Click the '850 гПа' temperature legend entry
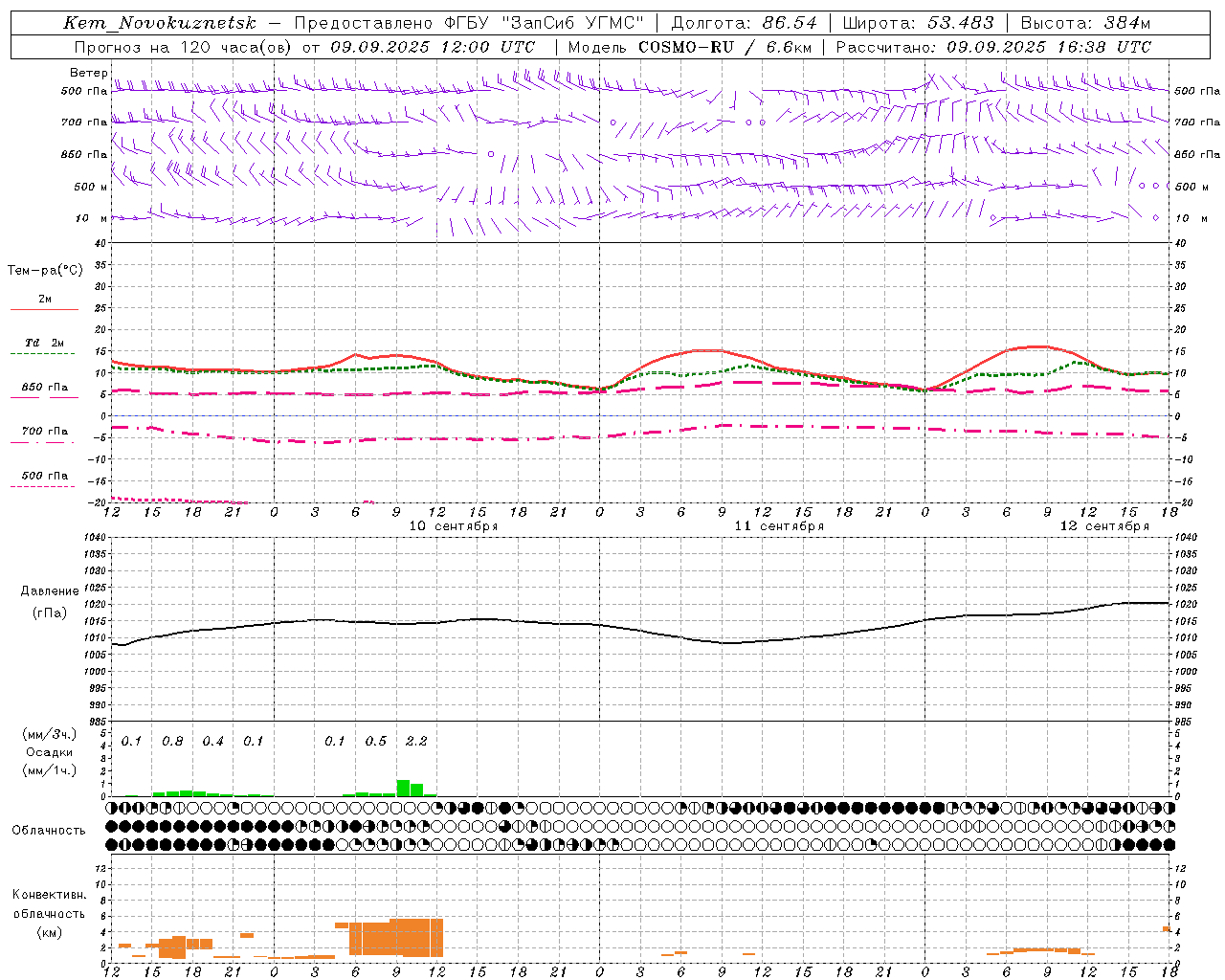Screen dimensions: 1225x980 44,388
